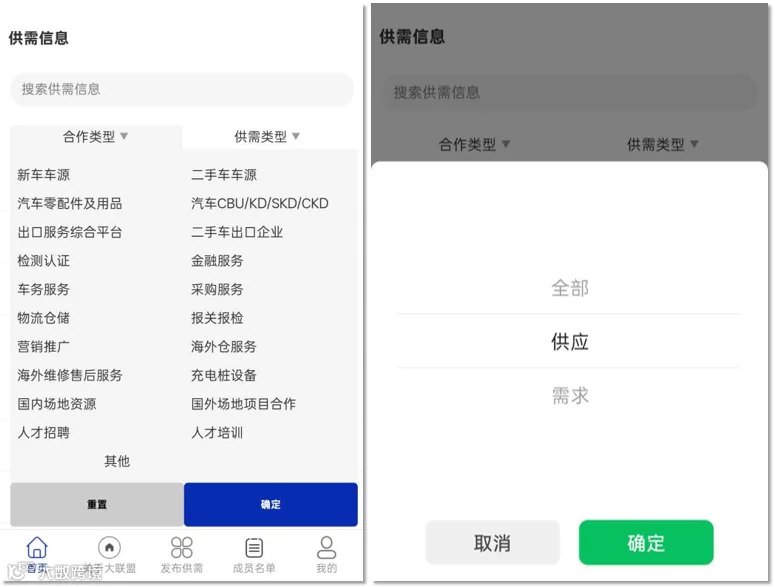
Task: Pick the 营销推广 option
Action: point(43,347)
